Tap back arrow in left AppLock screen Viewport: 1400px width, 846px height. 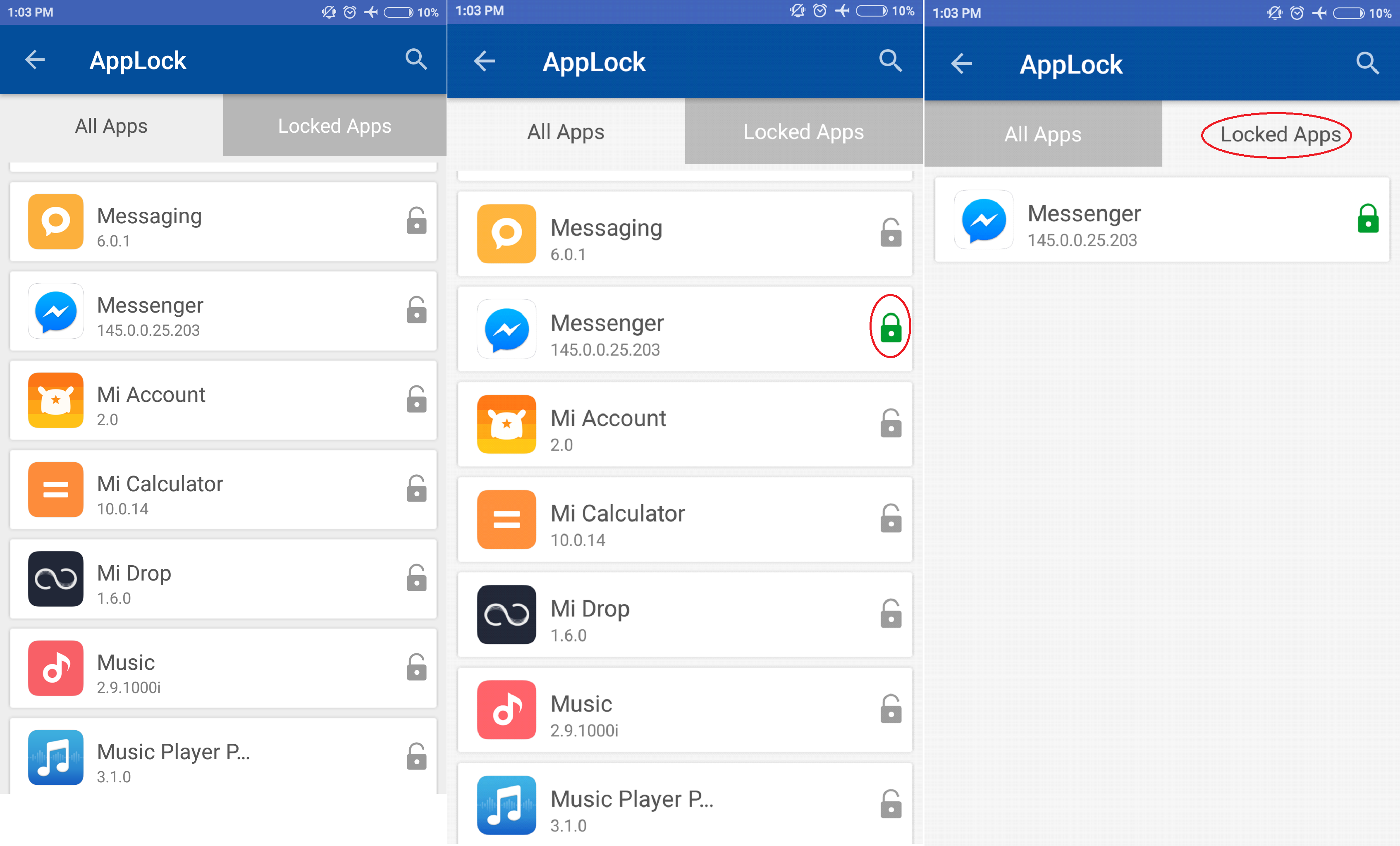point(35,60)
